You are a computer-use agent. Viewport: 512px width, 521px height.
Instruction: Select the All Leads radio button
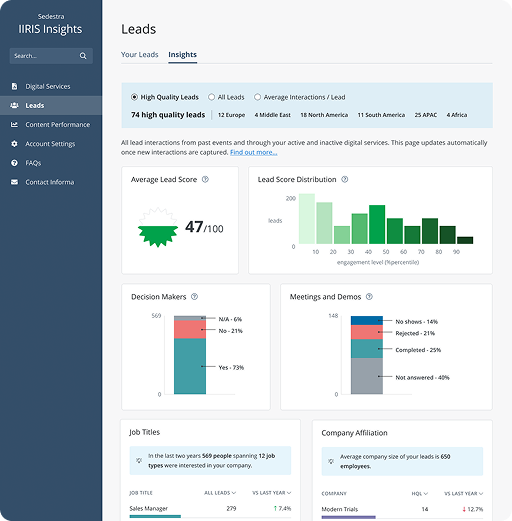pos(211,97)
